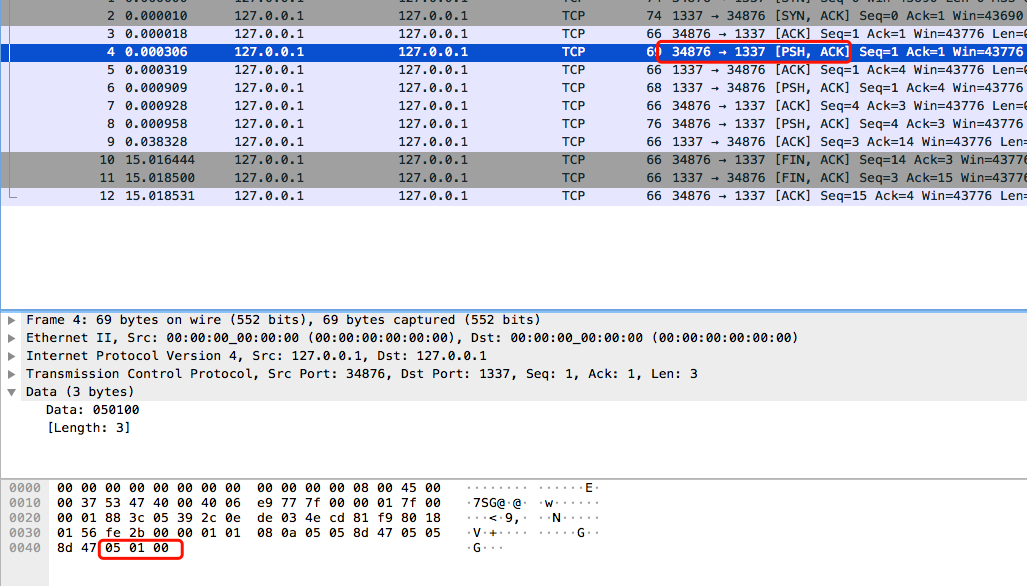Select packet 2 with SYN, ACK
The height and width of the screenshot is (586, 1027).
pyautogui.click(x=514, y=16)
